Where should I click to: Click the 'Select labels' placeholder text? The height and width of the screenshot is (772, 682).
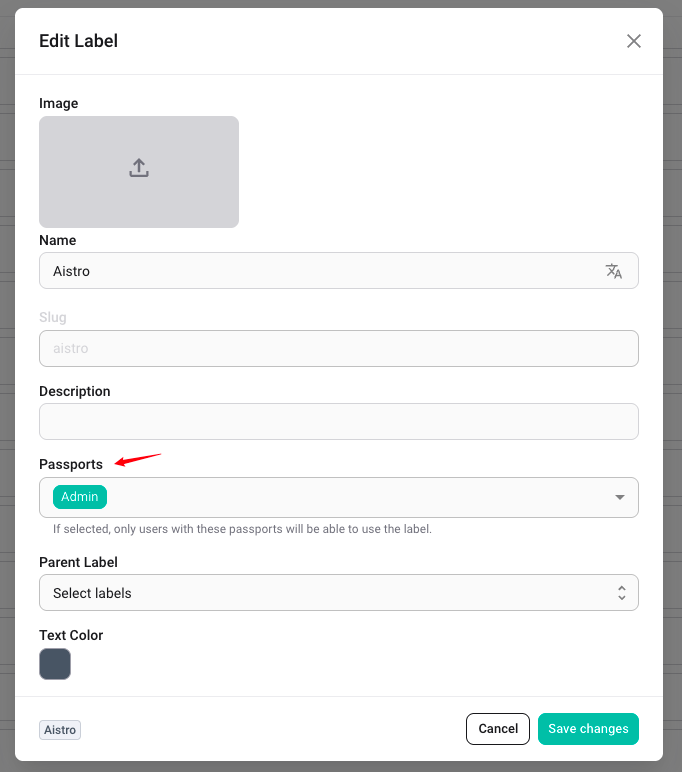click(x=93, y=593)
